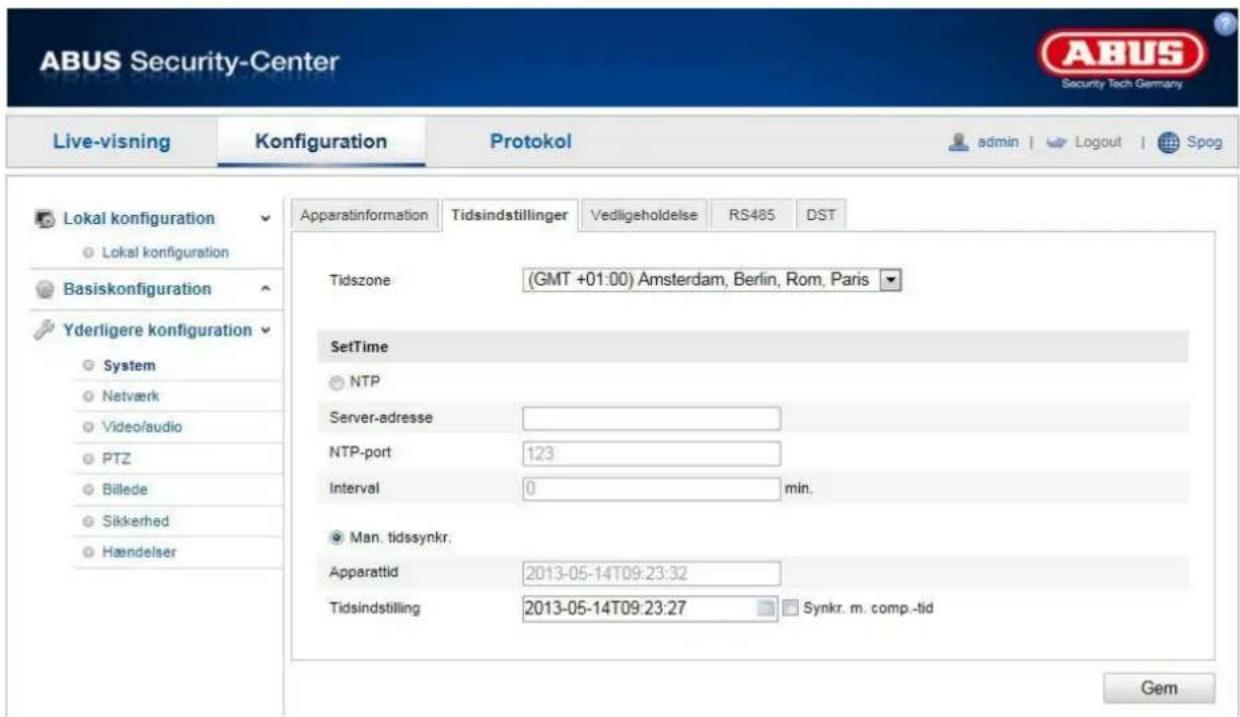The image size is (1240, 717).
Task: Open the DST tab
Action: click(821, 216)
